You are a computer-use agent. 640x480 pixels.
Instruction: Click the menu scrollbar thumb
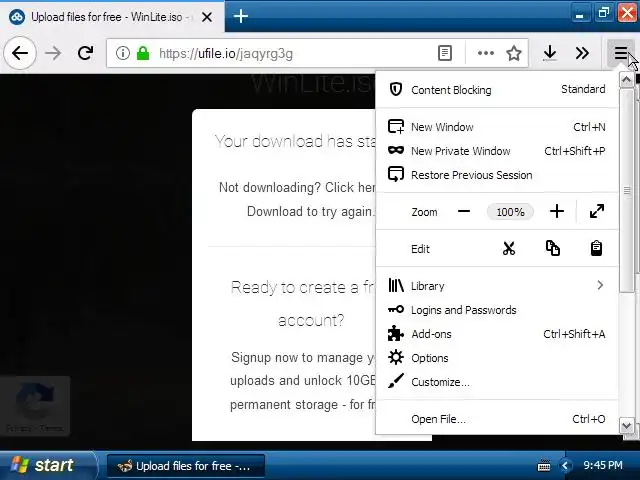click(627, 190)
